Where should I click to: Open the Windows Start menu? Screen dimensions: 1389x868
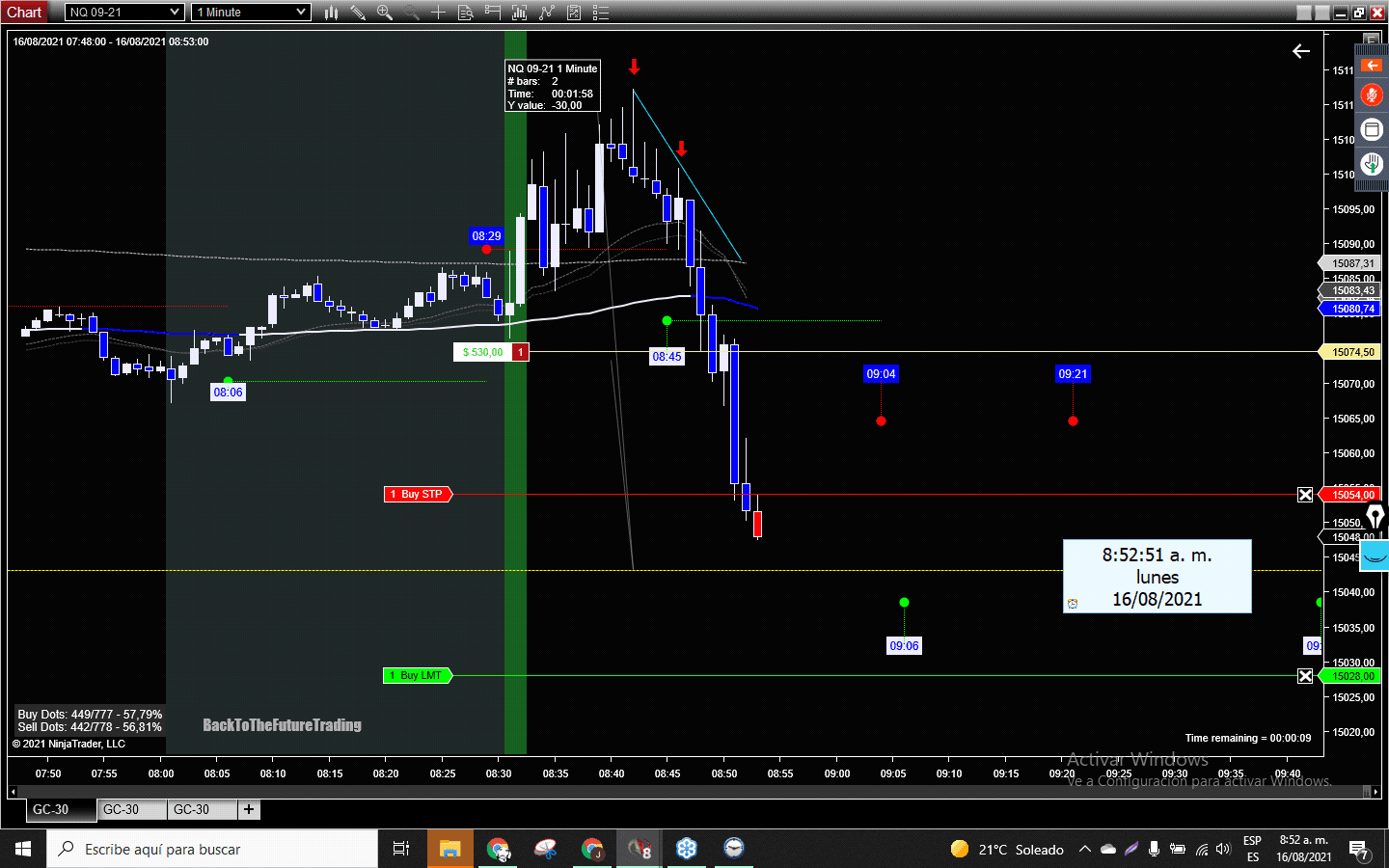[x=23, y=849]
